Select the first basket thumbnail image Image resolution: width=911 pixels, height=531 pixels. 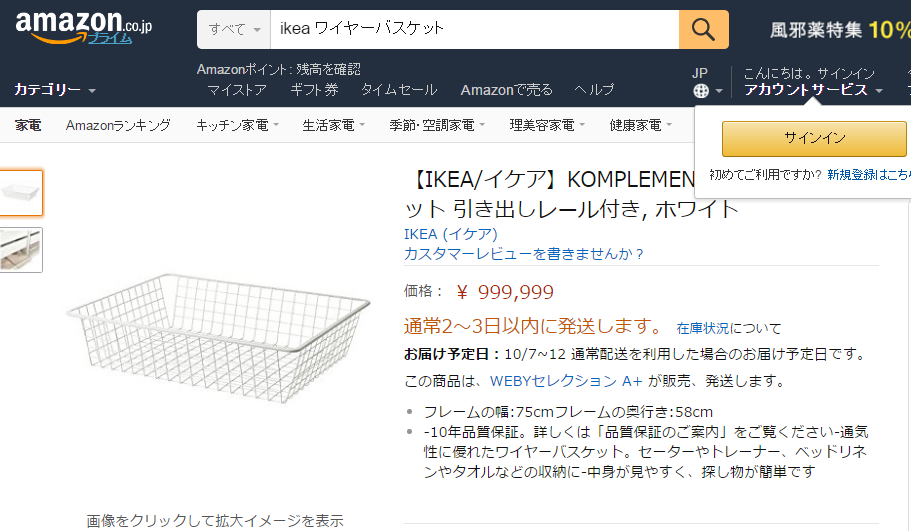point(21,193)
